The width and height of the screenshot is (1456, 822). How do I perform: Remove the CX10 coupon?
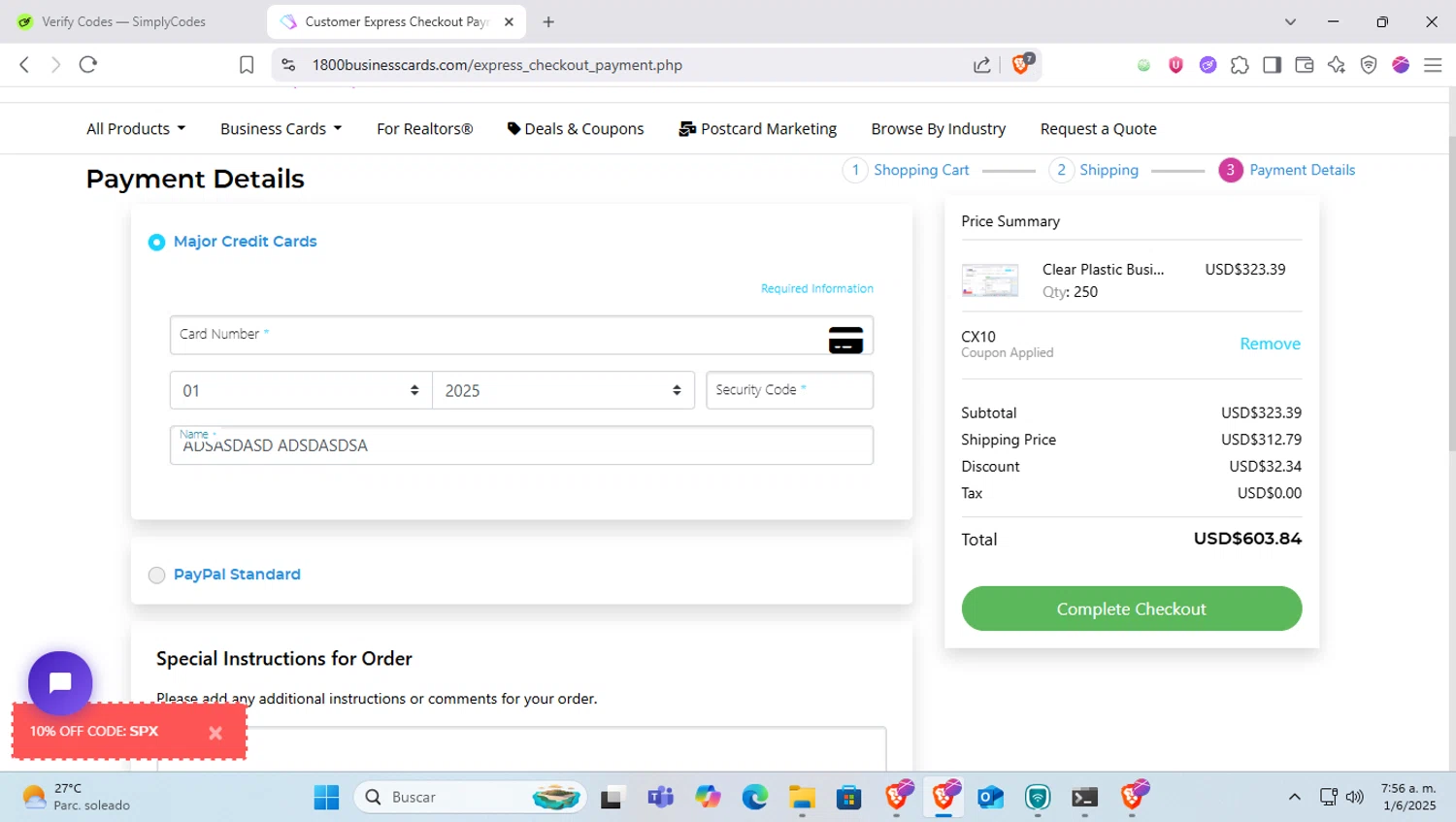click(1270, 344)
